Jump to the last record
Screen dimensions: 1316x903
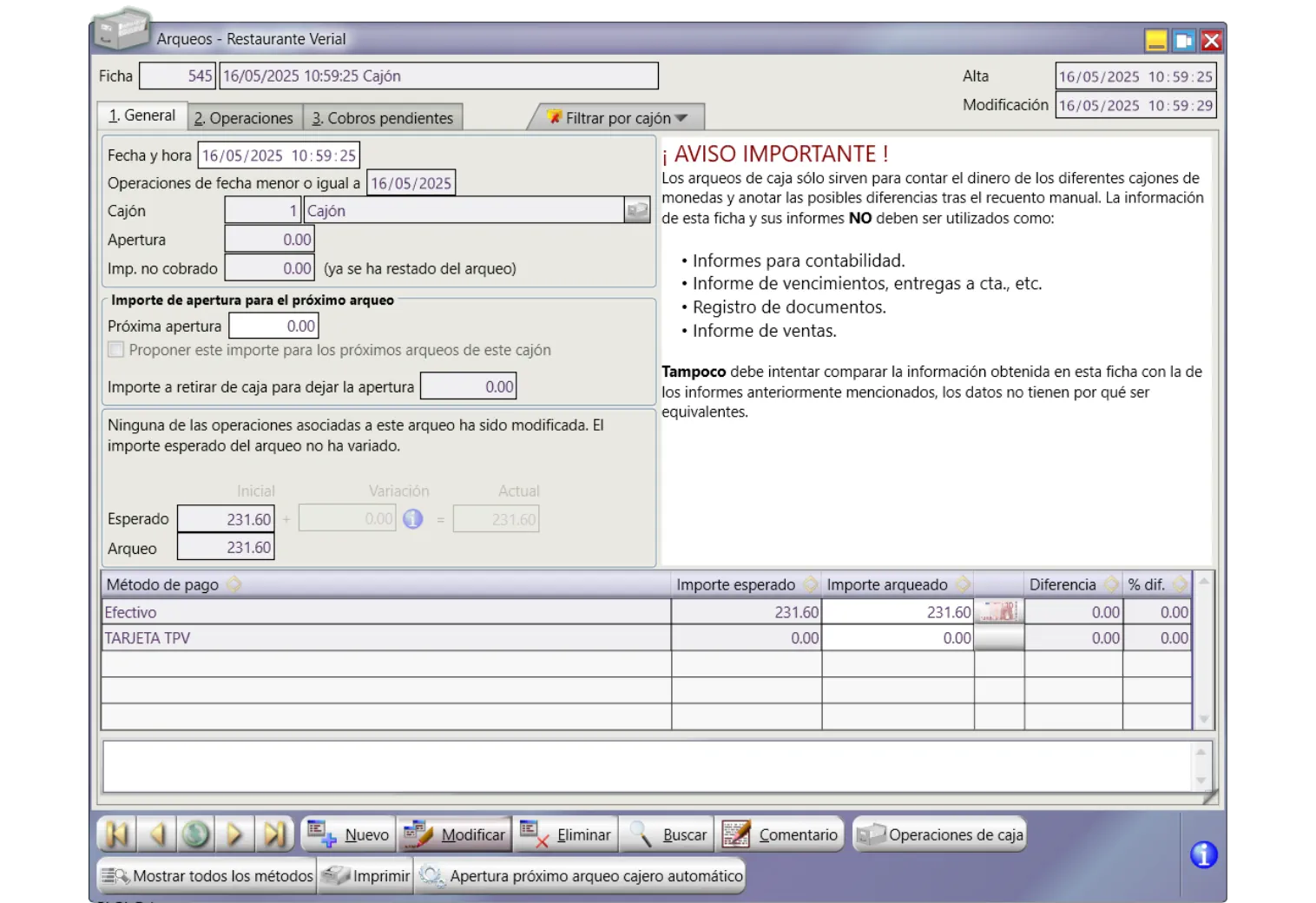click(274, 834)
